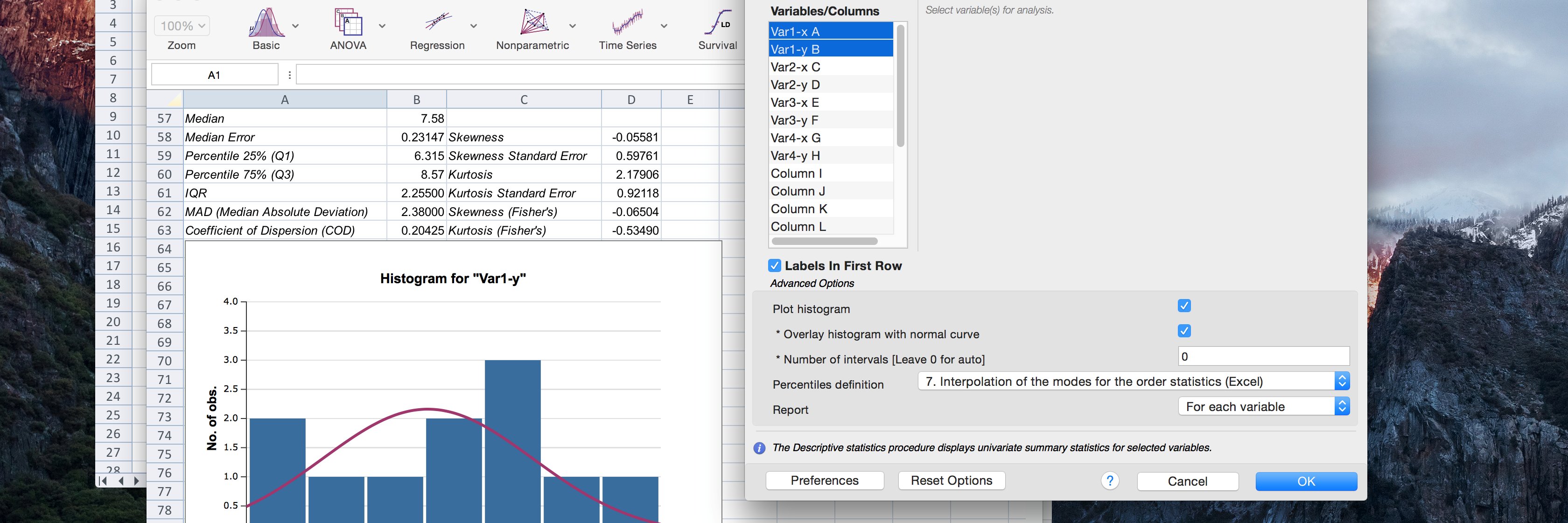Click Reset Options button

click(952, 481)
